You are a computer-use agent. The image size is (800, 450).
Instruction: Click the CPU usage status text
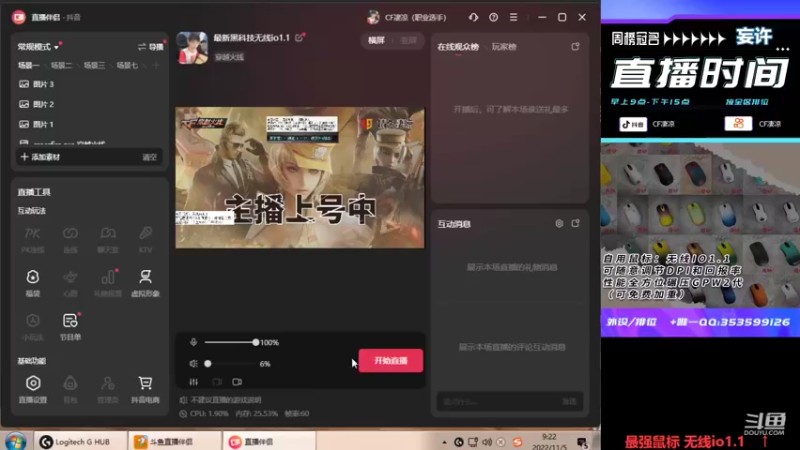[209, 414]
